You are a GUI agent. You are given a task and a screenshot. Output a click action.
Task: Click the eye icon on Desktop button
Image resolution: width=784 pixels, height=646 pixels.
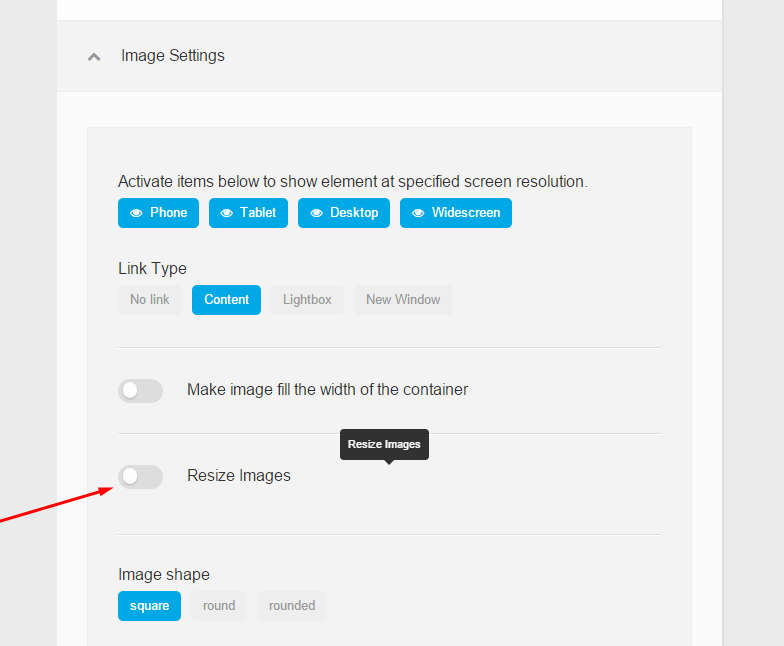316,213
